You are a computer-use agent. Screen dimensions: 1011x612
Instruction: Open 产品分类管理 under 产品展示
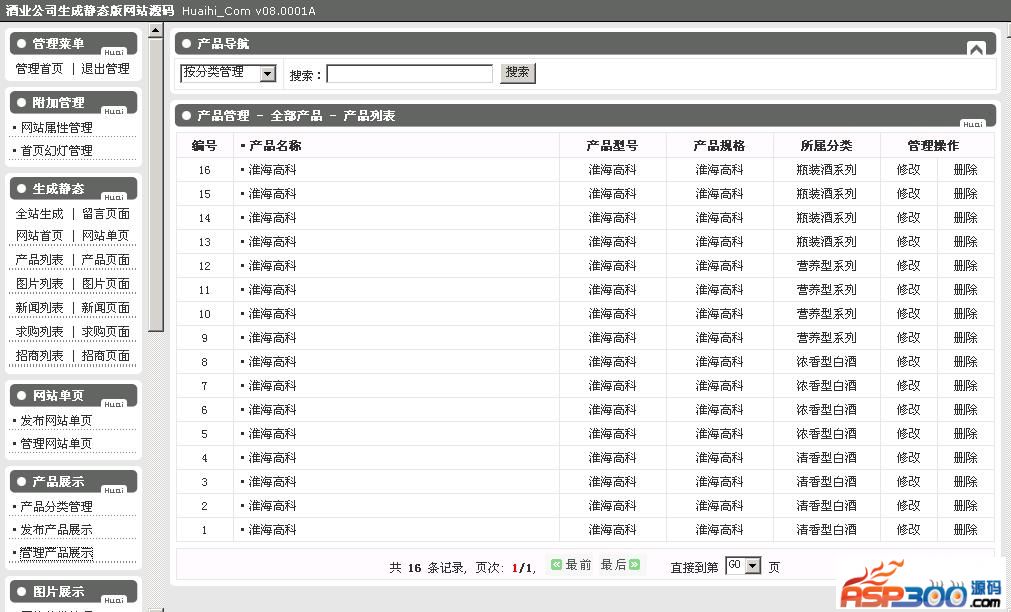coord(56,507)
